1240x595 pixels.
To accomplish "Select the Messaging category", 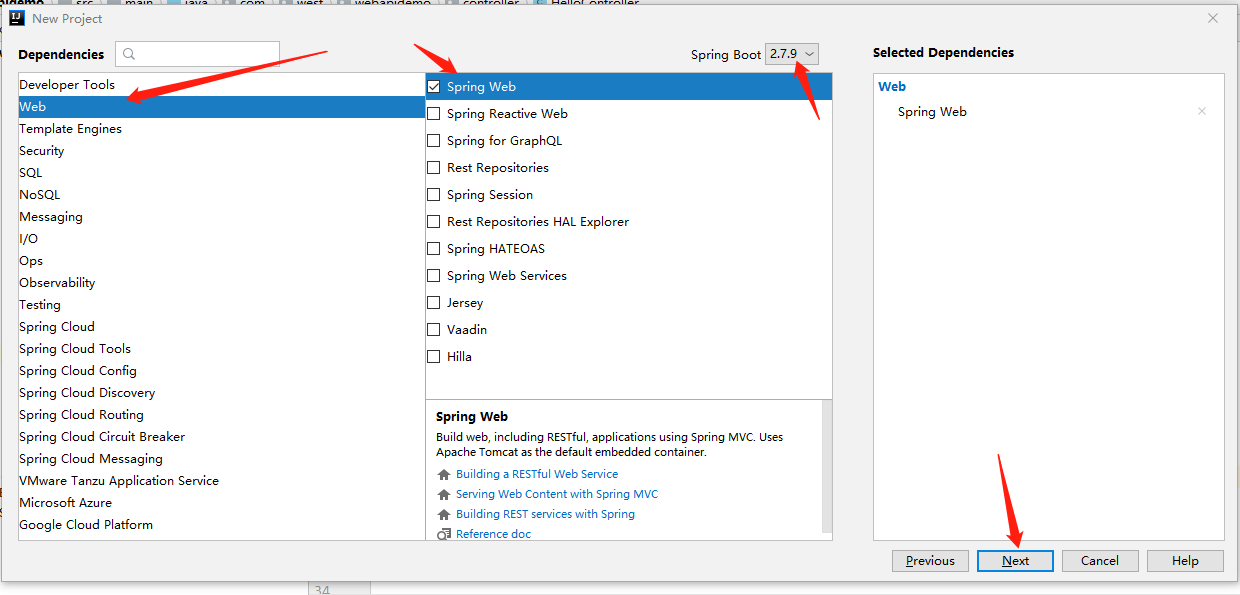I will pos(222,217).
